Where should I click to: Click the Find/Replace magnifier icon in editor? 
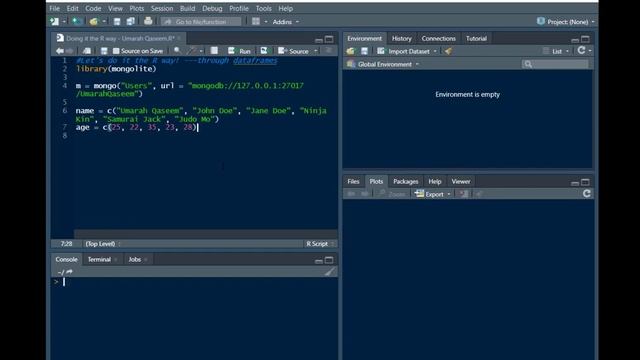(x=177, y=51)
